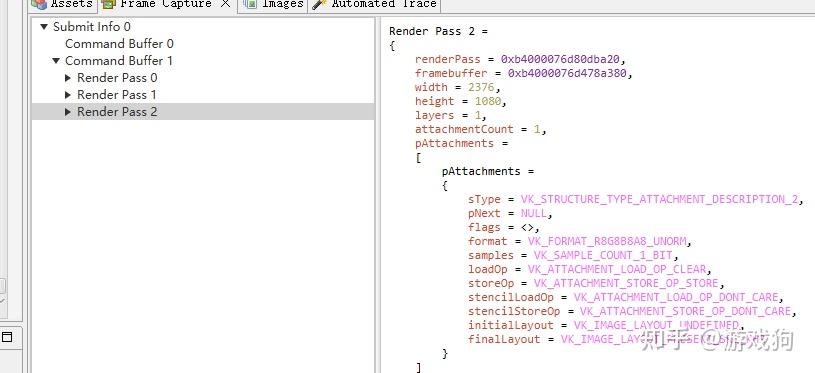The width and height of the screenshot is (815, 373).
Task: Click the height value 1080
Action: tap(487, 101)
